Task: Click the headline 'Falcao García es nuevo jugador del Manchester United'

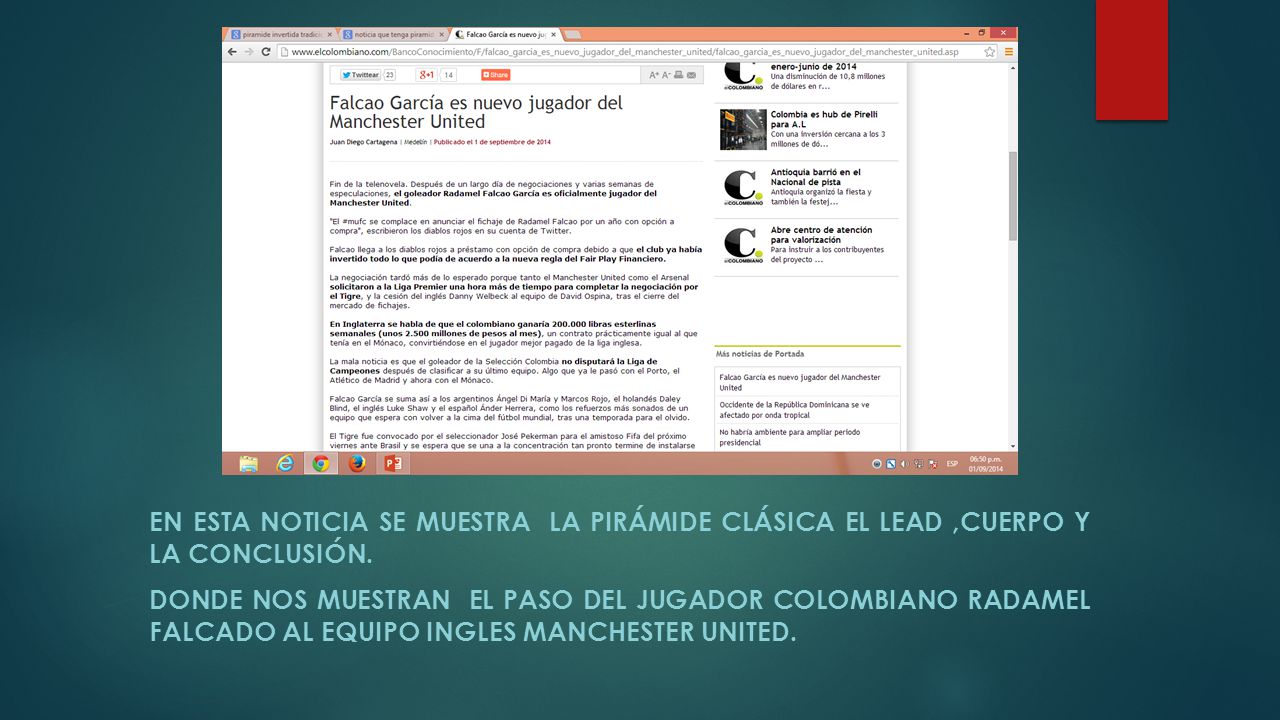Action: [476, 112]
